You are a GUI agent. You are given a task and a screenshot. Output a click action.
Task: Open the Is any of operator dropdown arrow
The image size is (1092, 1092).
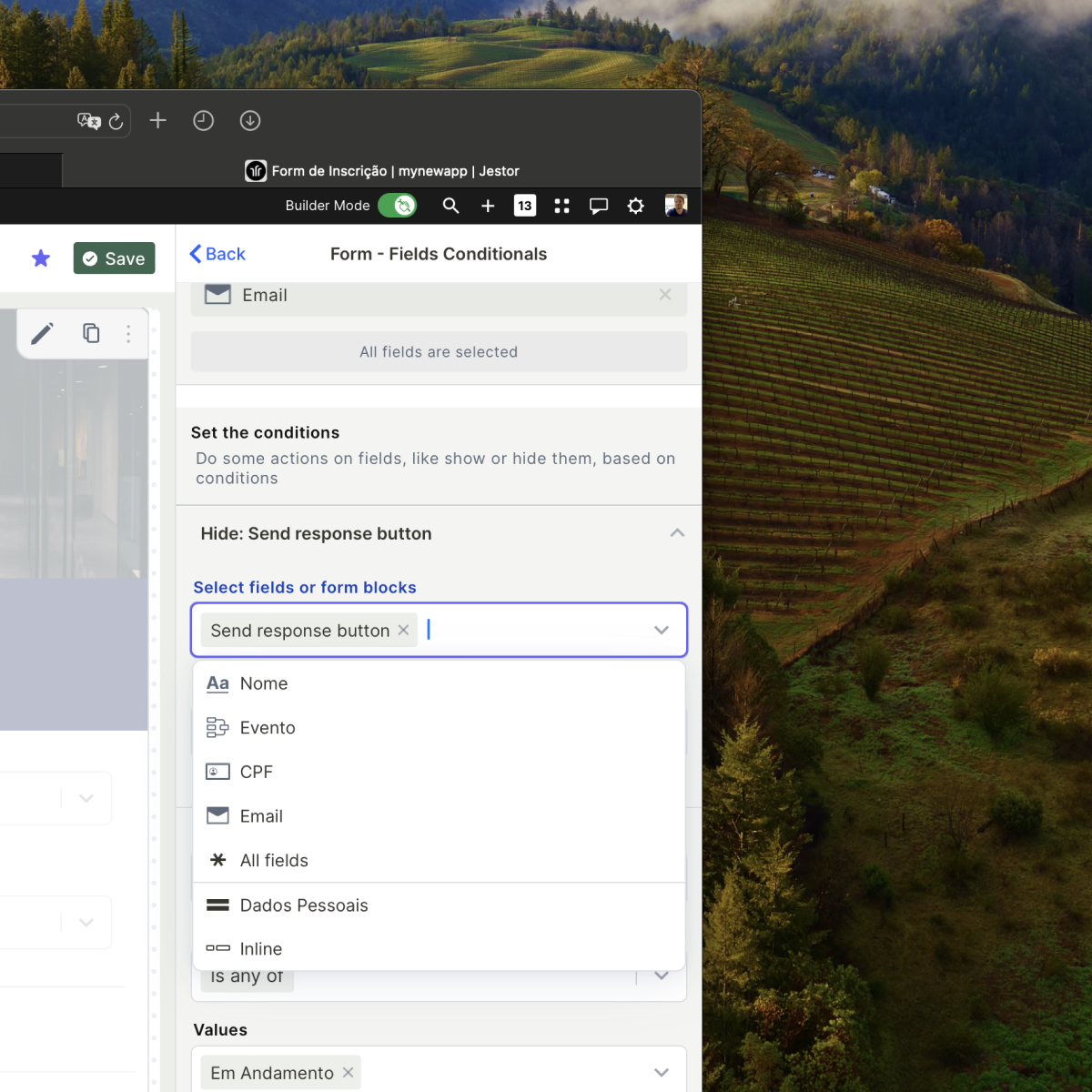pyautogui.click(x=662, y=976)
